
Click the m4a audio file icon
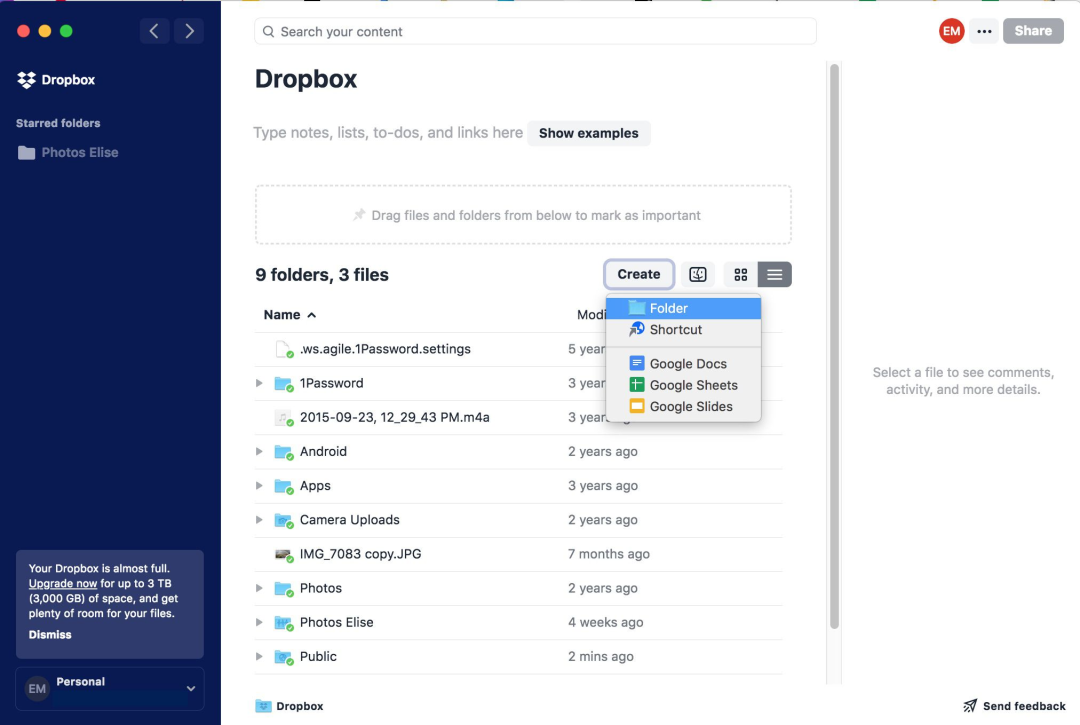pyautogui.click(x=283, y=418)
